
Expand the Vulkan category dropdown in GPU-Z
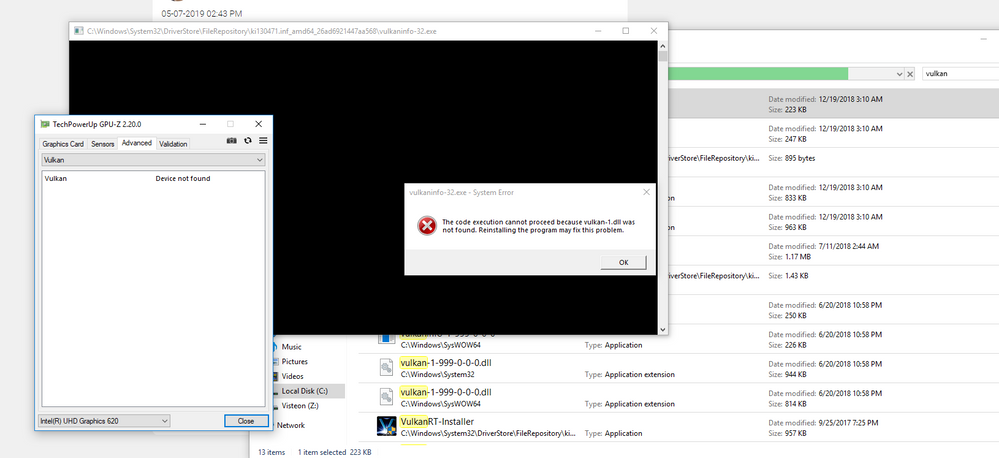(154, 160)
